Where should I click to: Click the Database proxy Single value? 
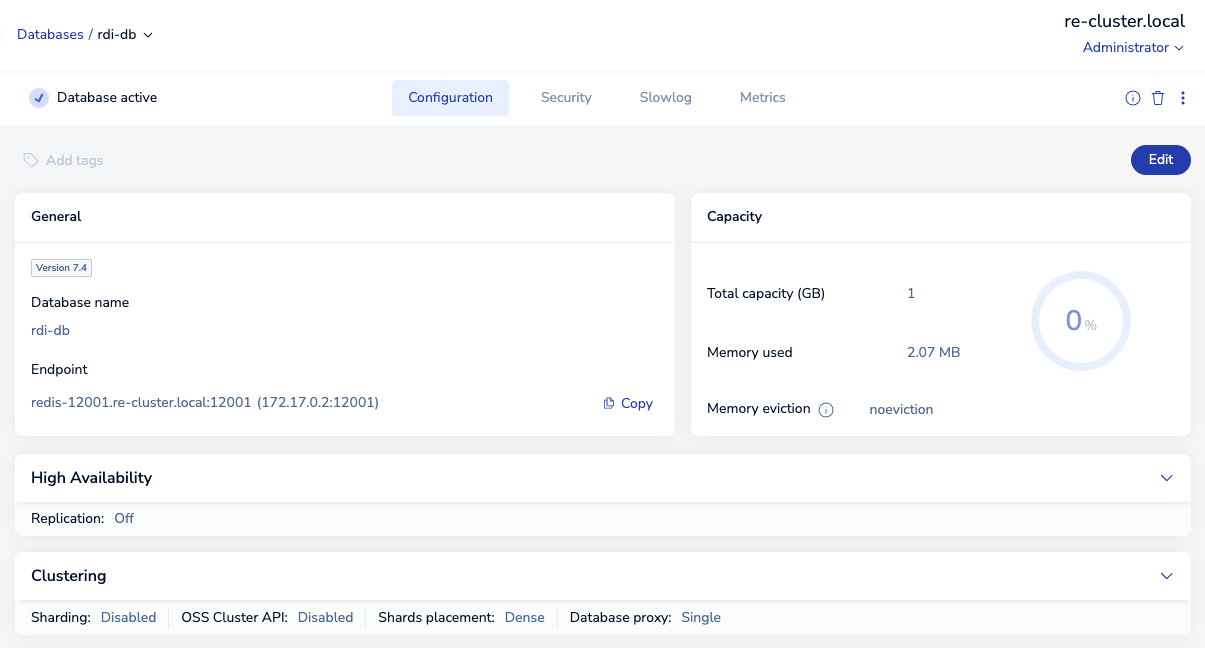pos(701,618)
